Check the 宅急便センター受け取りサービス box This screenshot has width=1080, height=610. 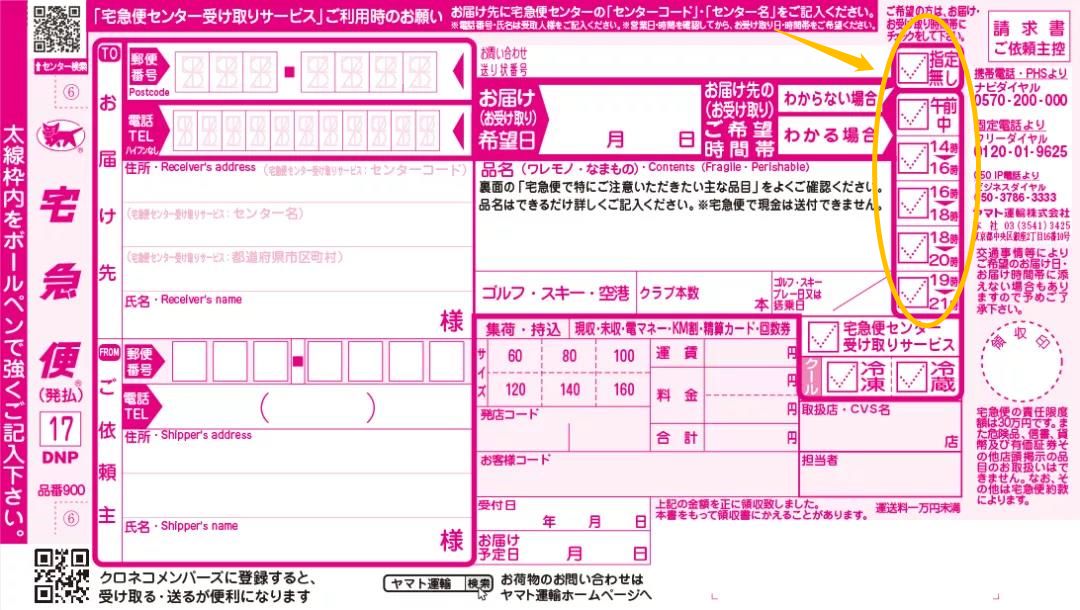824,337
